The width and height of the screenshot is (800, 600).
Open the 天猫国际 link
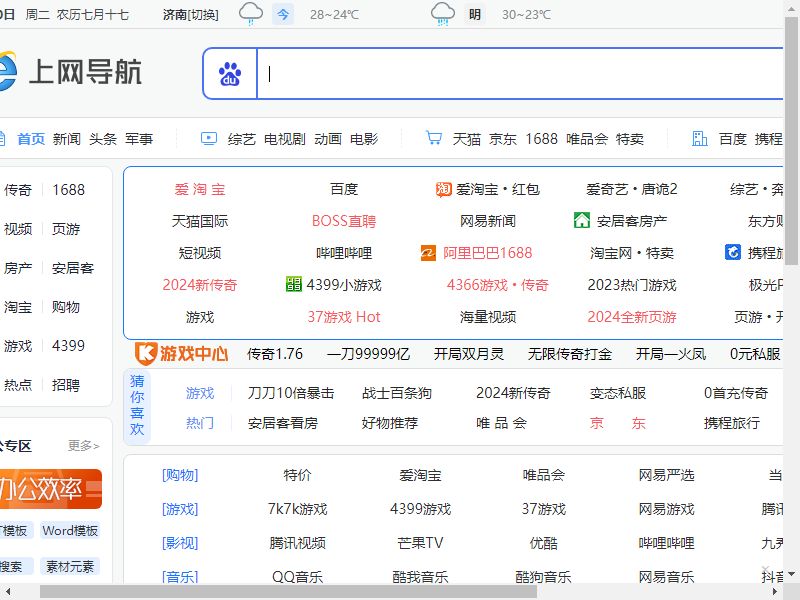(200, 221)
